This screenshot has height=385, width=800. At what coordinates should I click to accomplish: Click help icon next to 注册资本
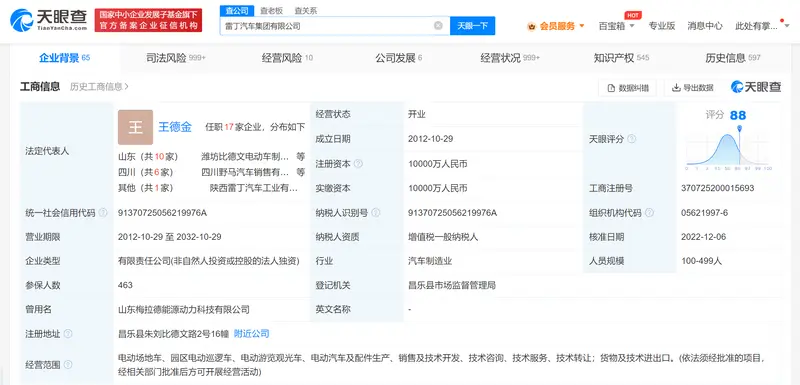point(358,164)
